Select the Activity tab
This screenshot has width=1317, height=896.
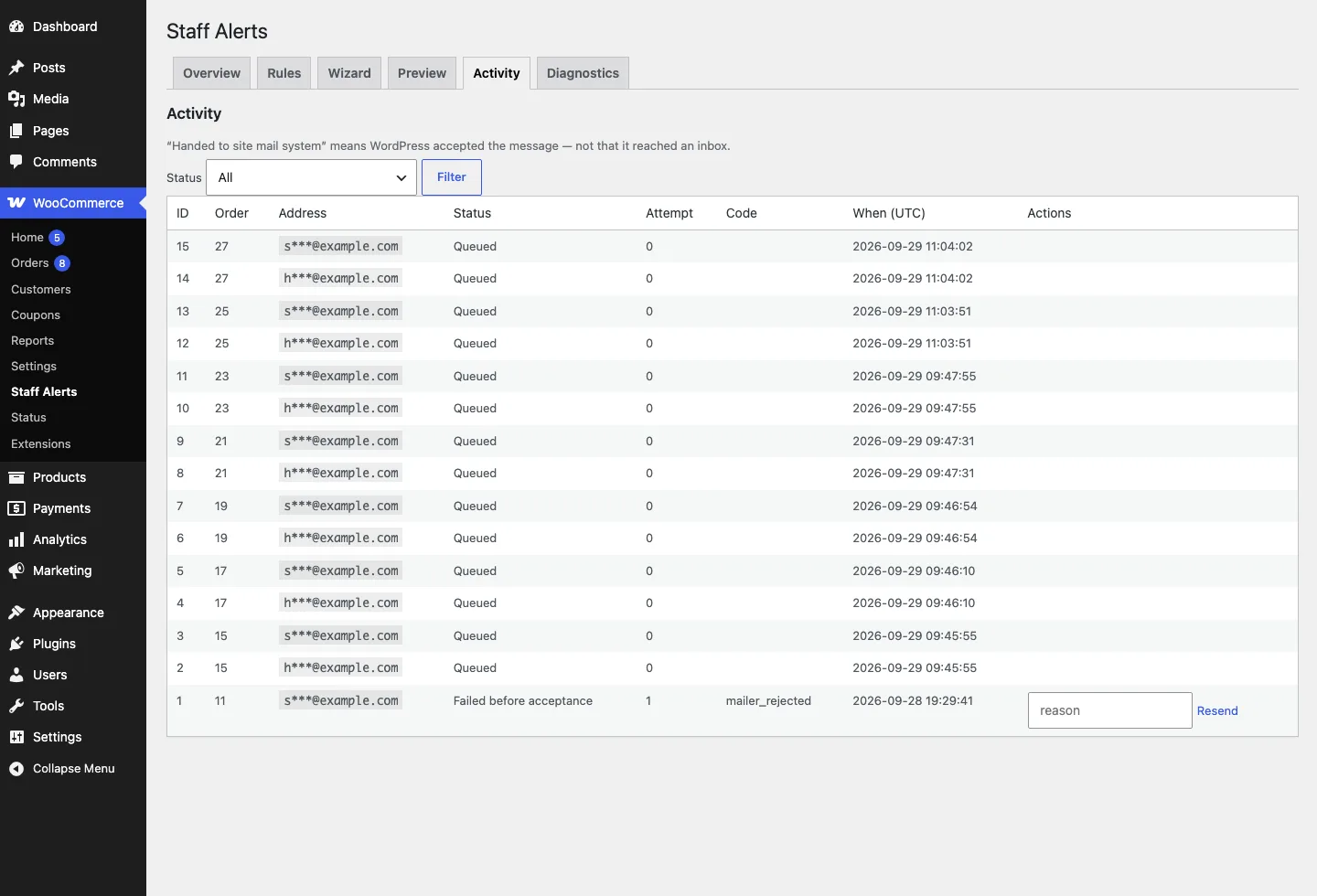[x=497, y=73]
